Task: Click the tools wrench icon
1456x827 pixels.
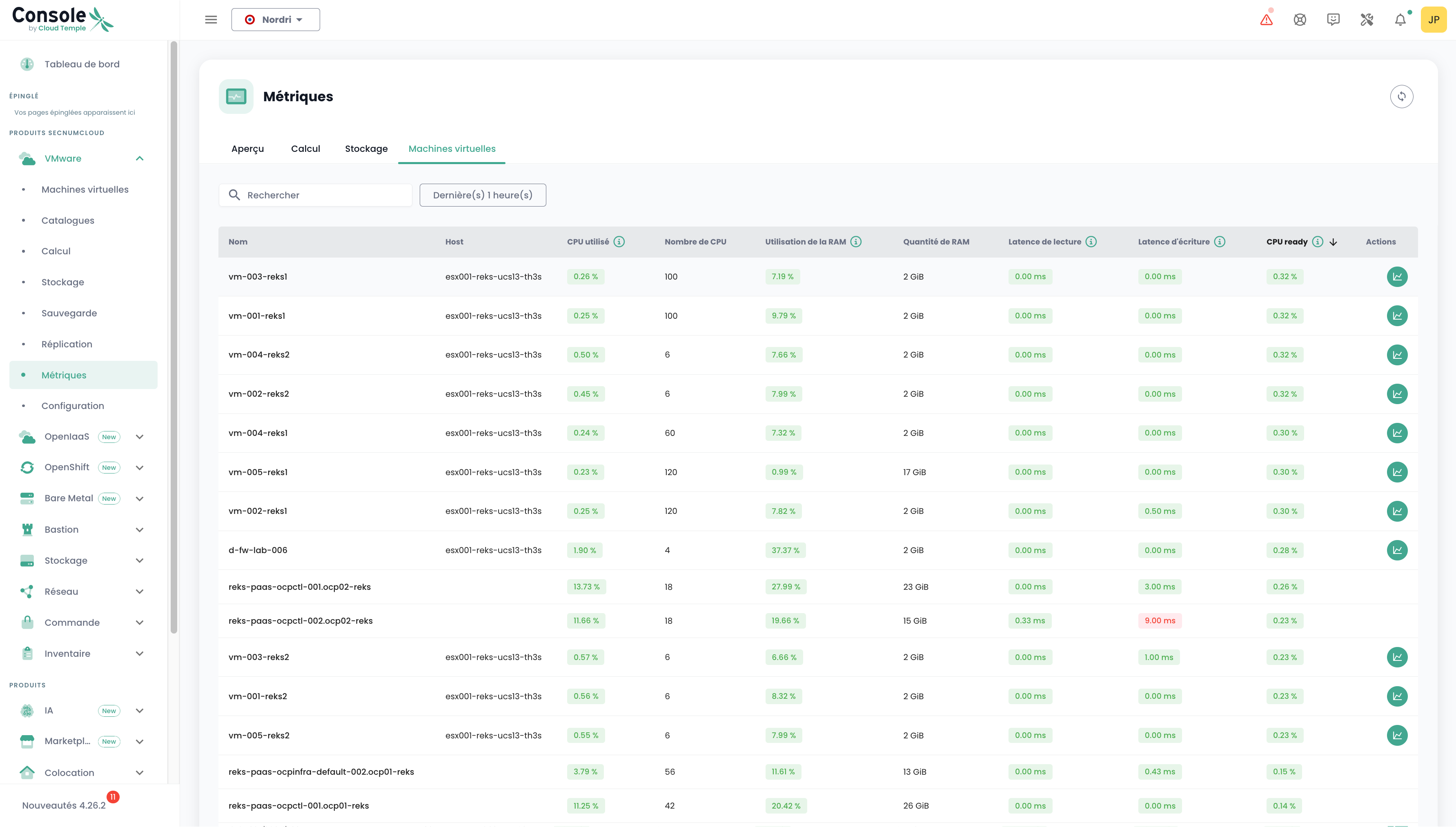Action: tap(1367, 20)
